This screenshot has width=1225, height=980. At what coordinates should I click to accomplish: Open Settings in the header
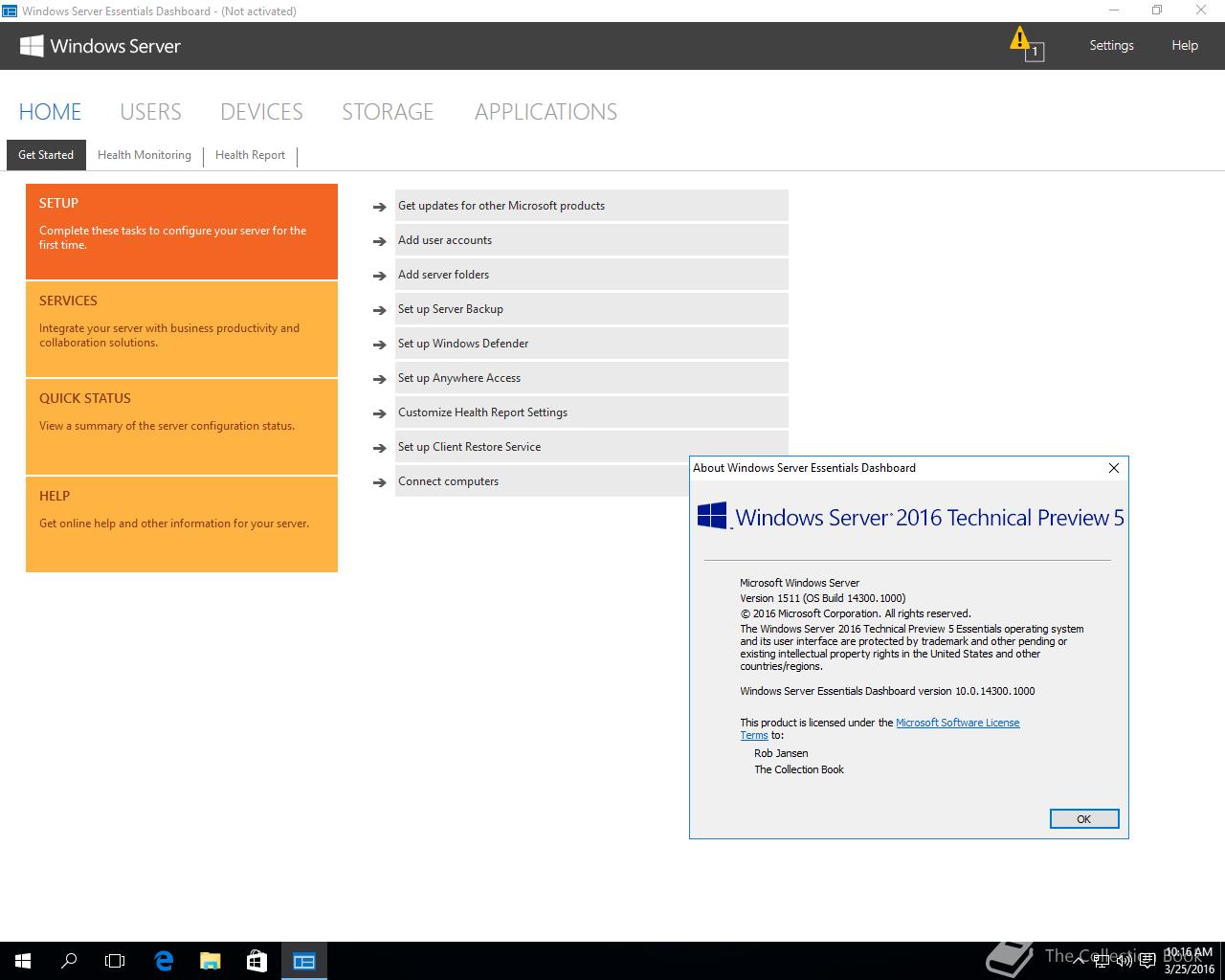click(x=1111, y=45)
